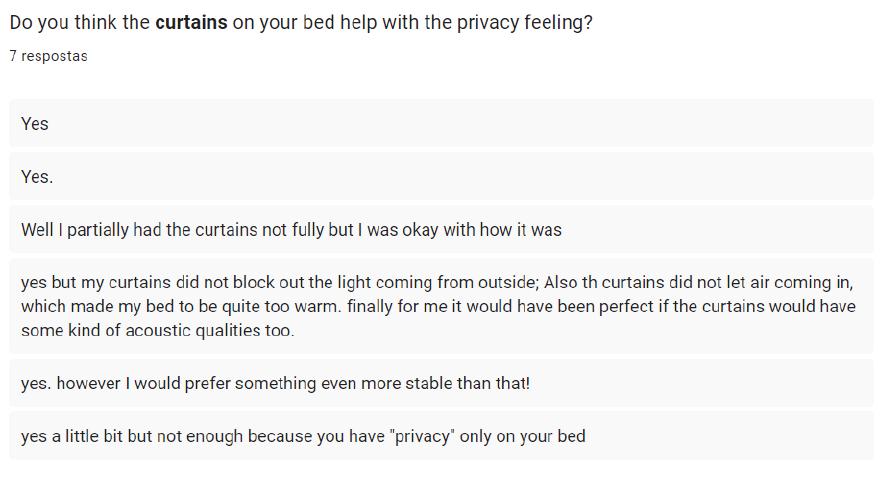Select response "yes a little bit but not enough"
Image resolution: width=888 pixels, height=484 pixels.
pos(441,436)
